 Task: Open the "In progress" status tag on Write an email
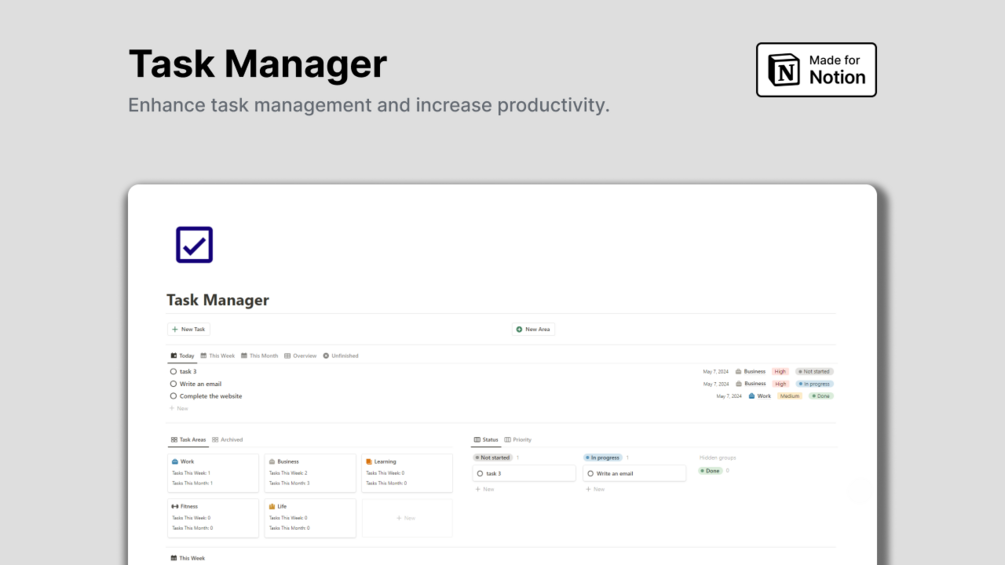(815, 384)
